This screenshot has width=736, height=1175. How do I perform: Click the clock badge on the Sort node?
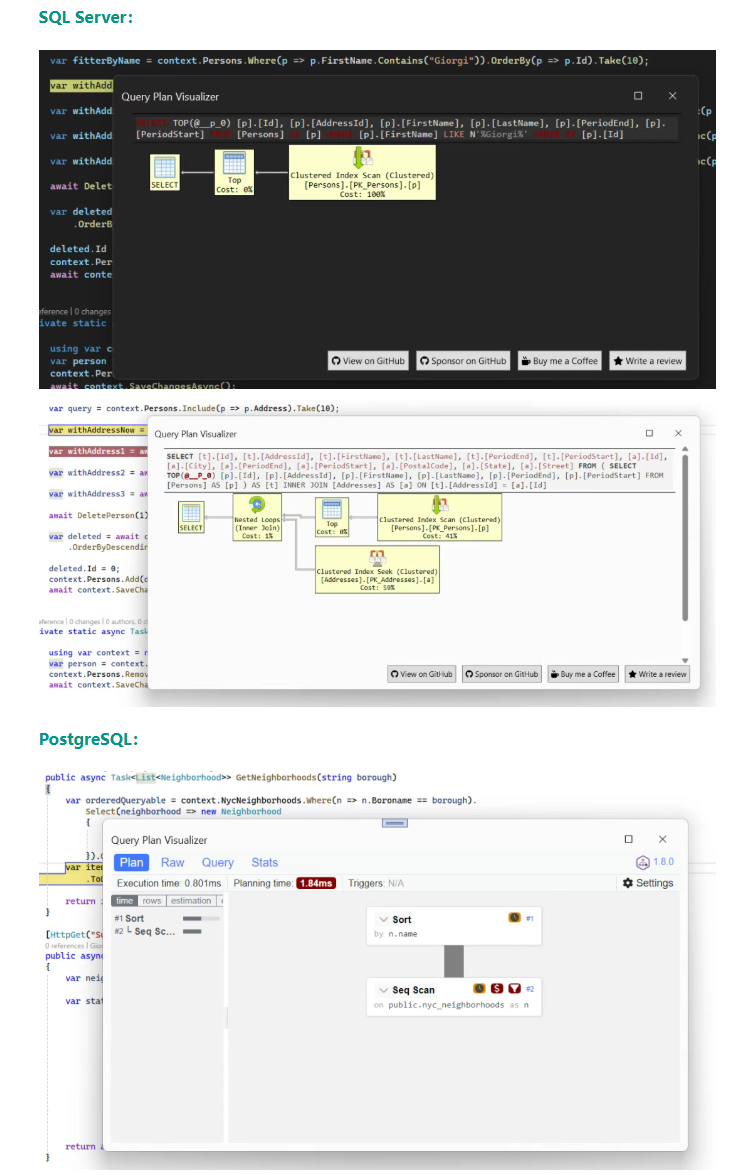(514, 917)
